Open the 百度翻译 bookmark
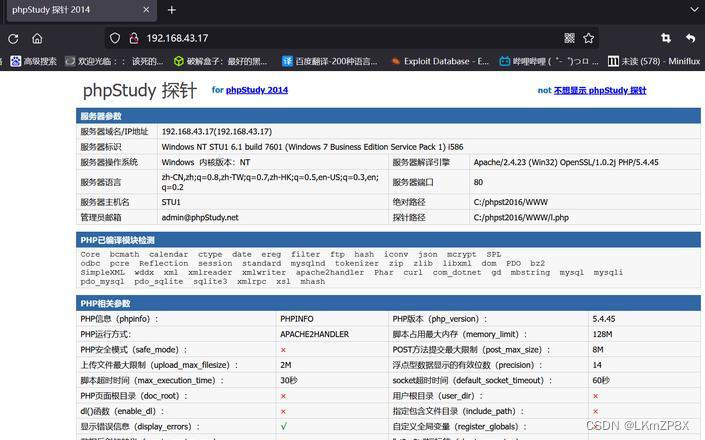The height and width of the screenshot is (440, 705). (330, 61)
